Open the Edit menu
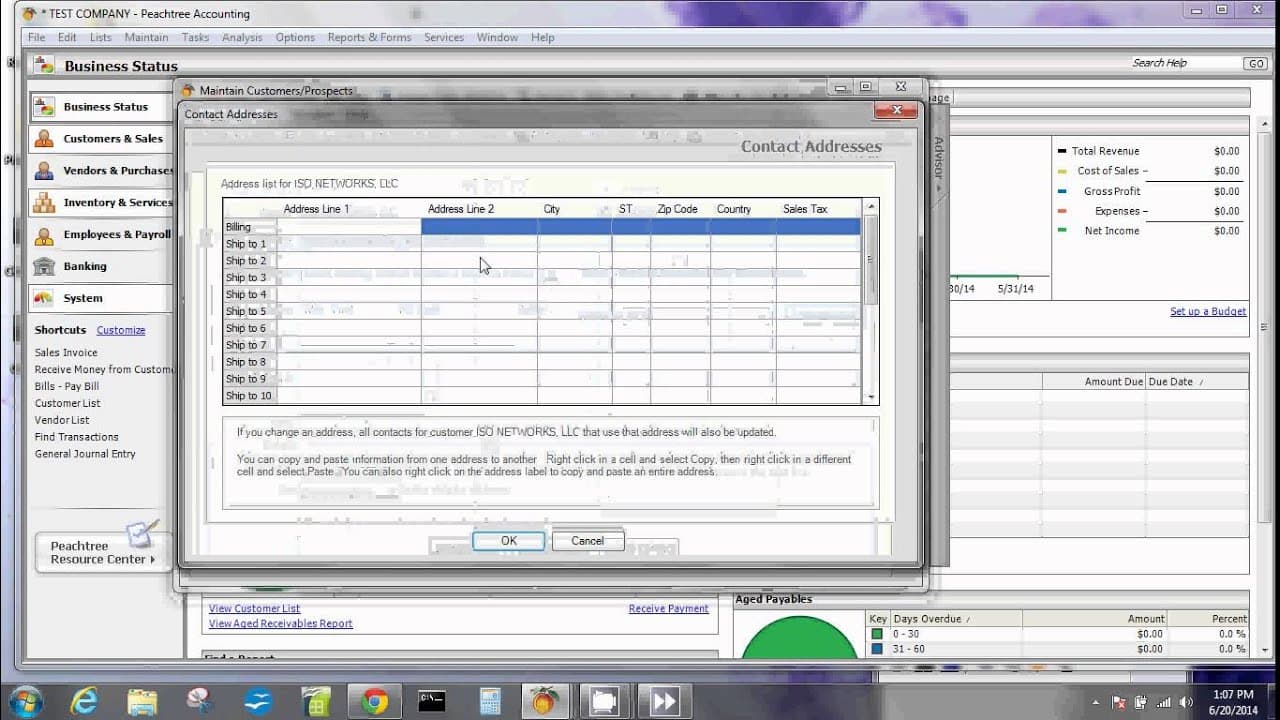The height and width of the screenshot is (720, 1280). pos(67,37)
